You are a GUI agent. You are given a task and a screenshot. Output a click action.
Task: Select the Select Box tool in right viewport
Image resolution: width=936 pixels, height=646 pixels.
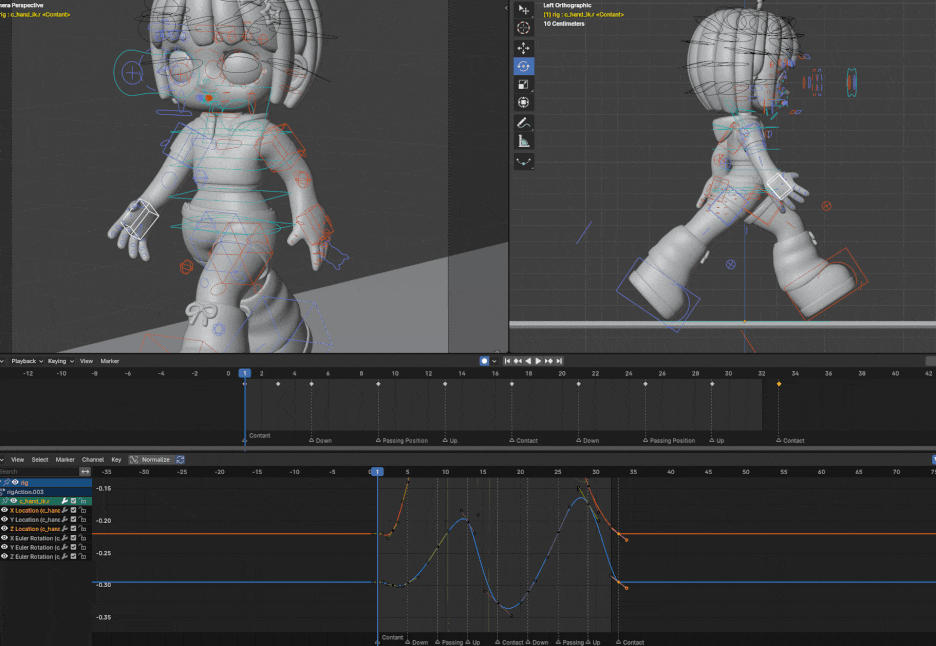524,10
